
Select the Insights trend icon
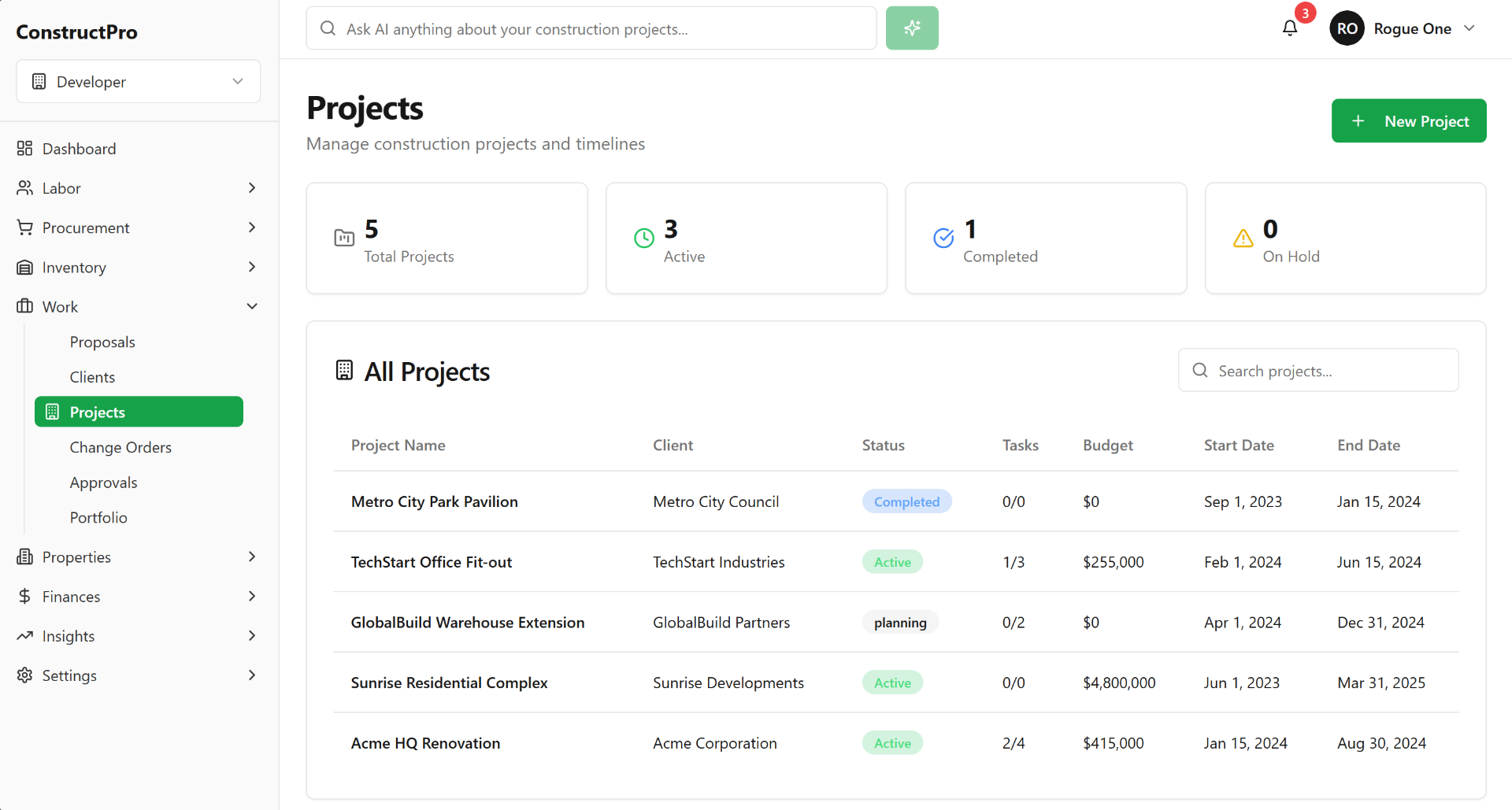click(x=24, y=635)
